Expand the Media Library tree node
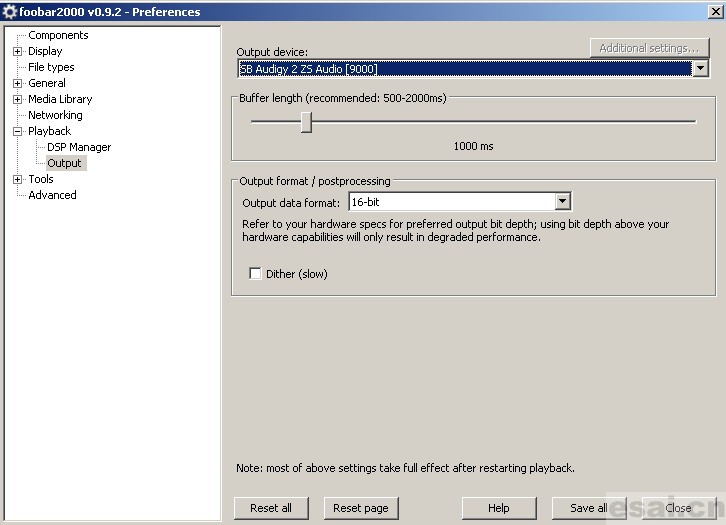Viewport: 726px width, 525px height. tap(17, 99)
